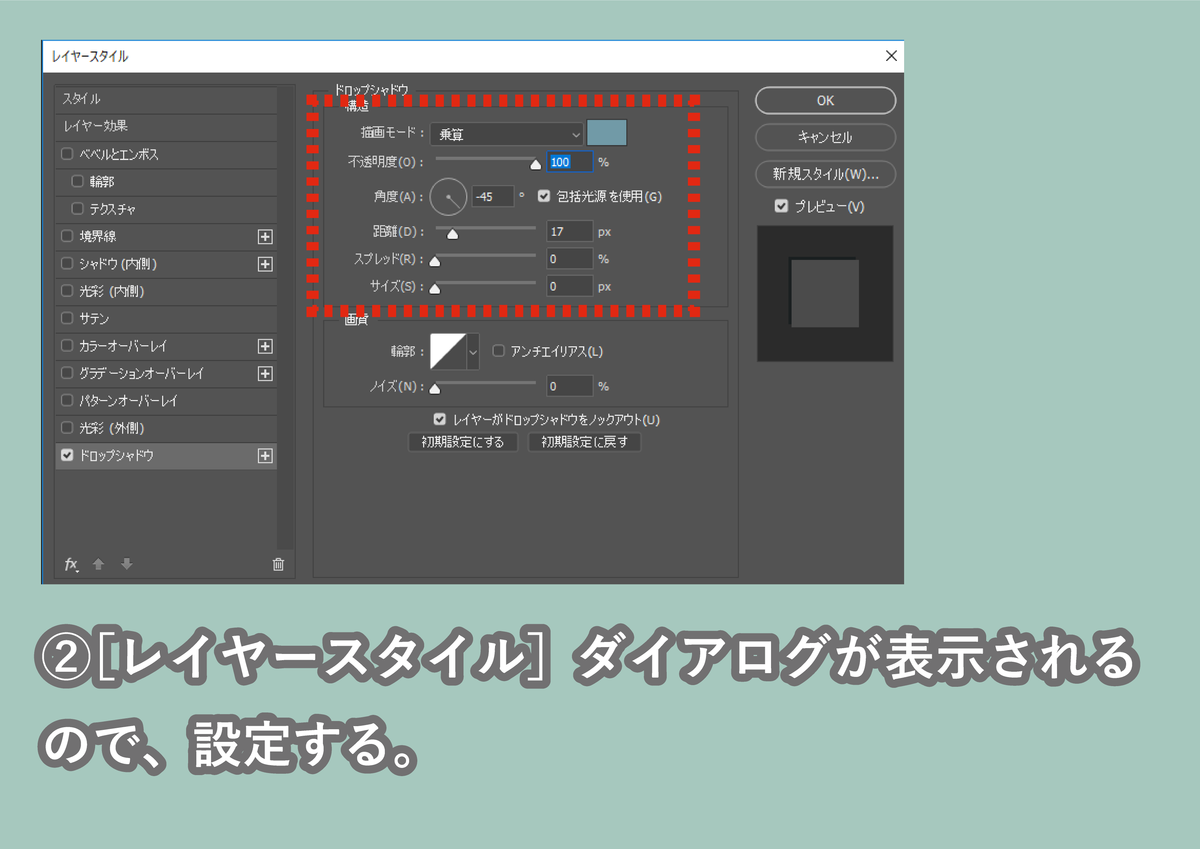Add another シャドウ (内側) with plus icon
The image size is (1200, 849).
pyautogui.click(x=265, y=264)
